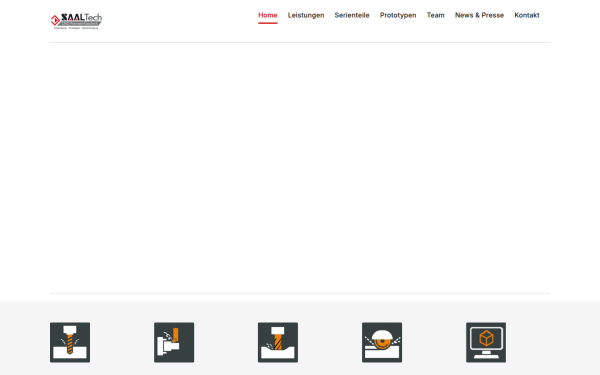Click the orange cube on monitor
The height and width of the screenshot is (375, 600).
pyautogui.click(x=486, y=338)
